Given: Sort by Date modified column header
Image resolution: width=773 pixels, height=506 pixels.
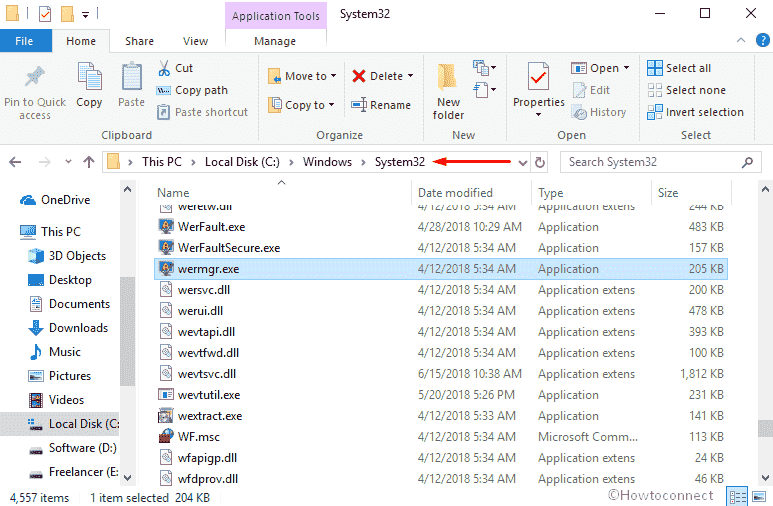Looking at the screenshot, I should pos(455,193).
